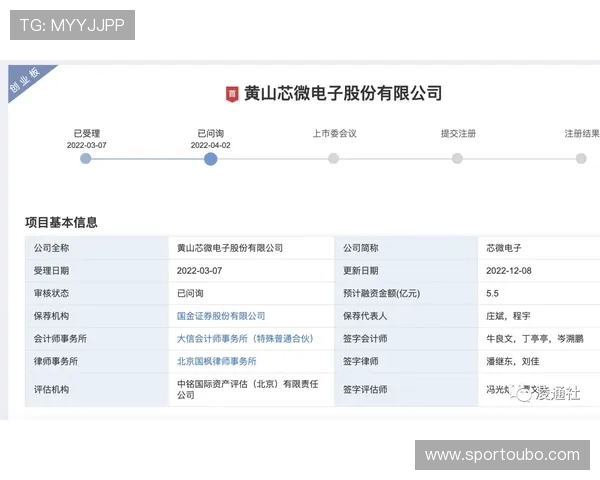This screenshot has width=600, height=480.
Task: Click the 预计融资金额(亿元) label cell
Action: [406, 293]
